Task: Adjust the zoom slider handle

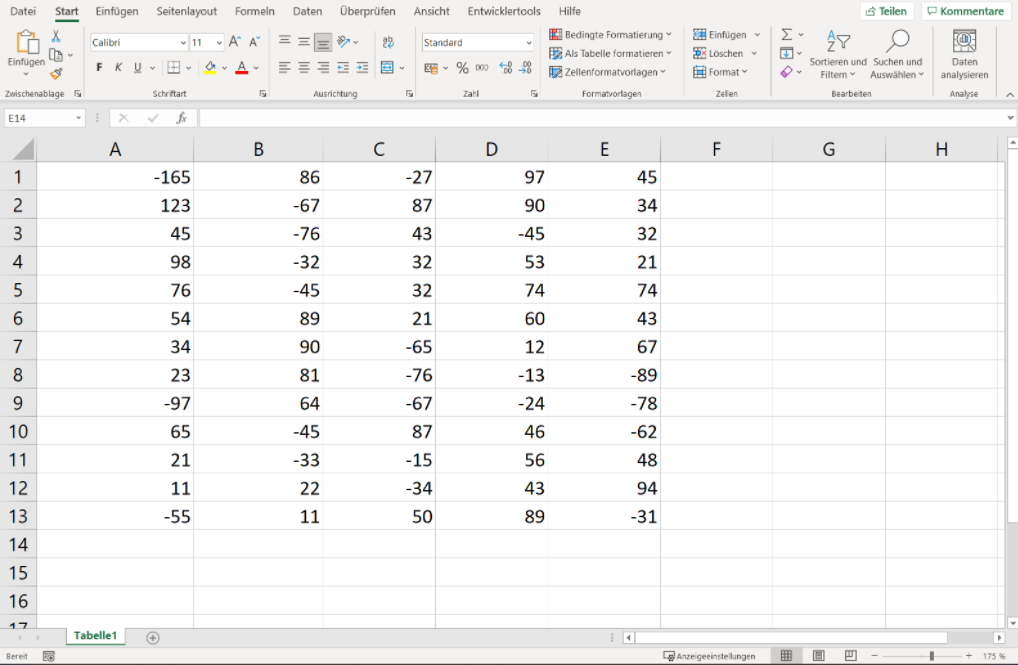Action: (932, 656)
